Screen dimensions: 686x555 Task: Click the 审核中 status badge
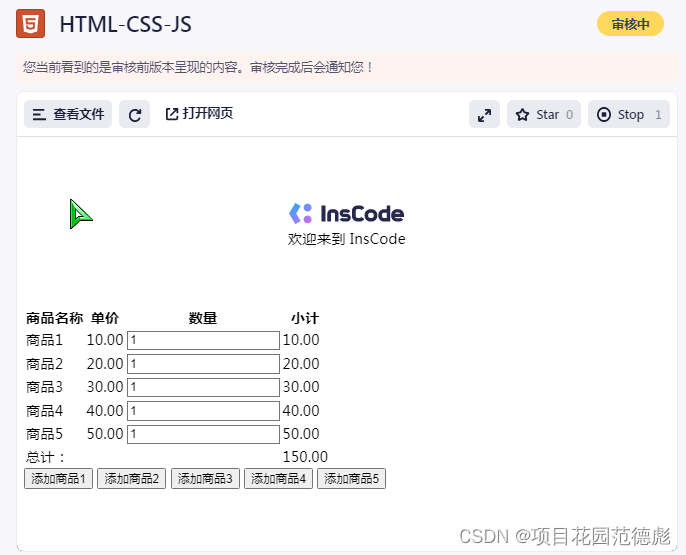coord(630,24)
